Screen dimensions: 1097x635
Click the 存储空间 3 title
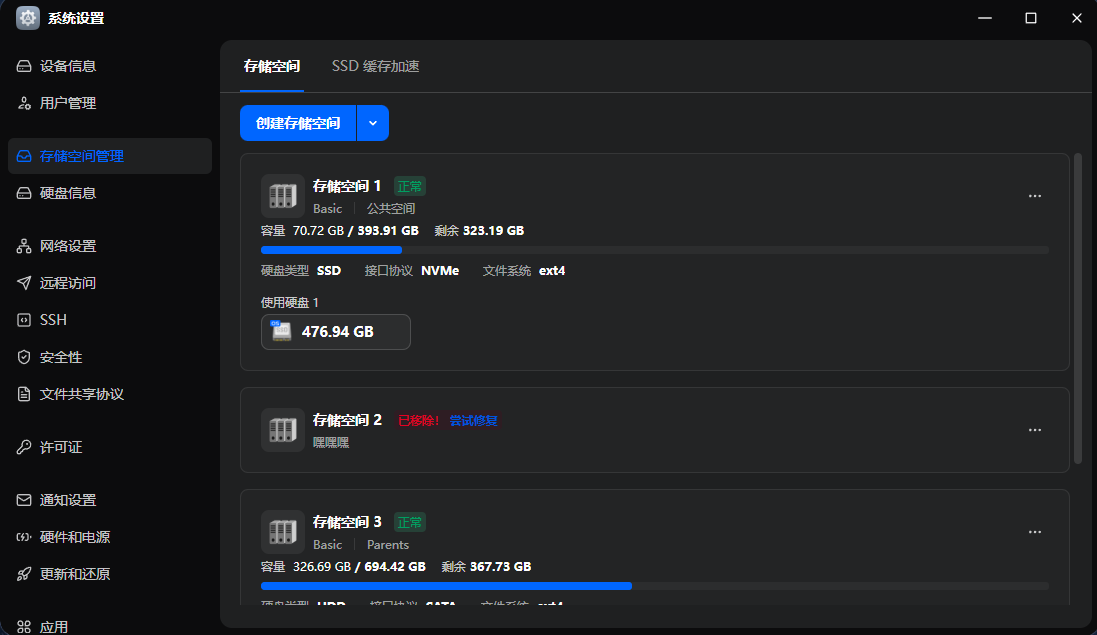click(x=347, y=522)
